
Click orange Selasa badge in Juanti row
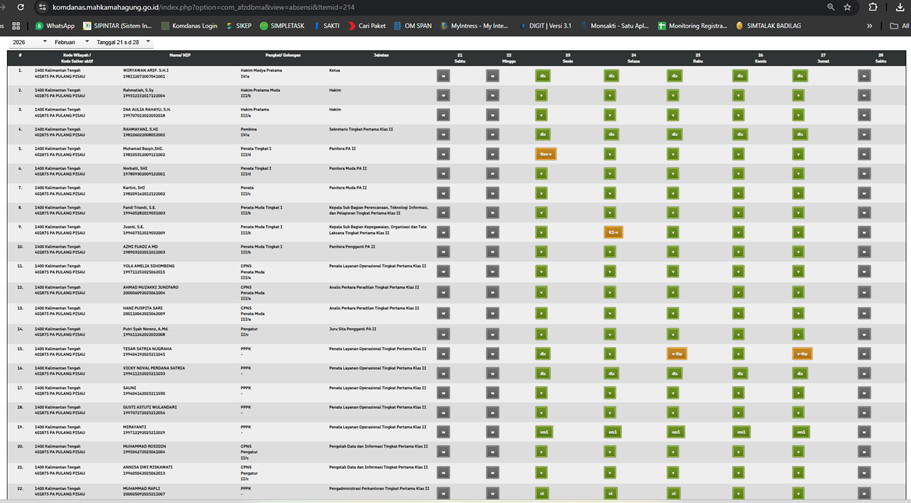(x=613, y=232)
